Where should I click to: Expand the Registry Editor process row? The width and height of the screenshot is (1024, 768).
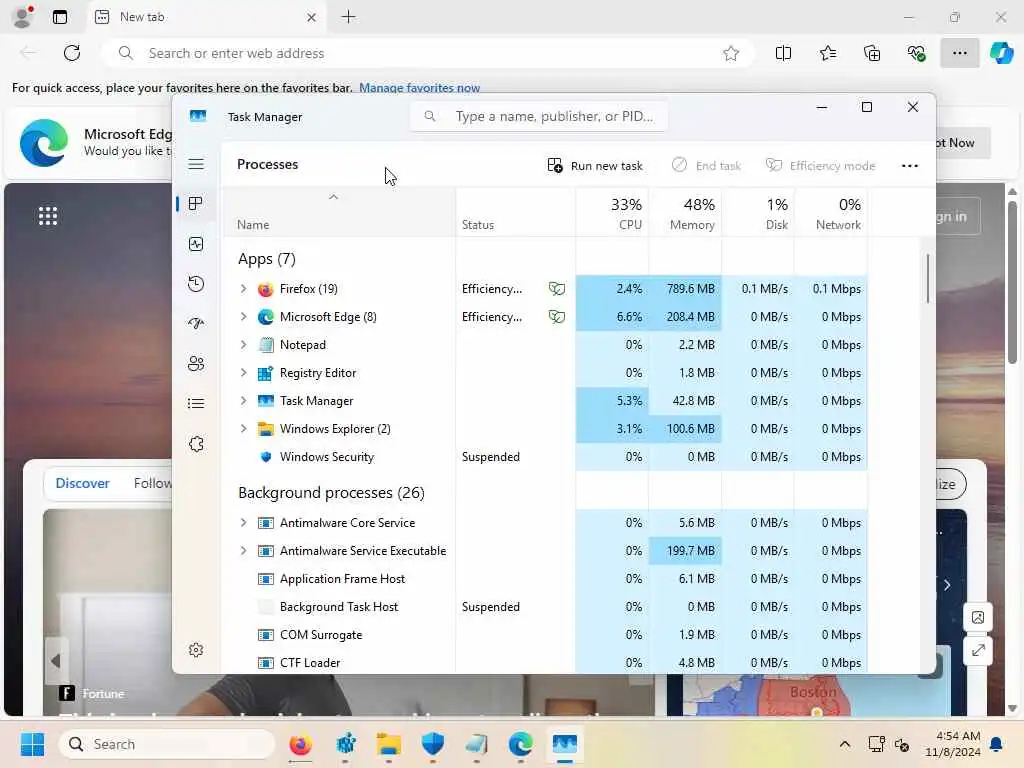(x=244, y=373)
